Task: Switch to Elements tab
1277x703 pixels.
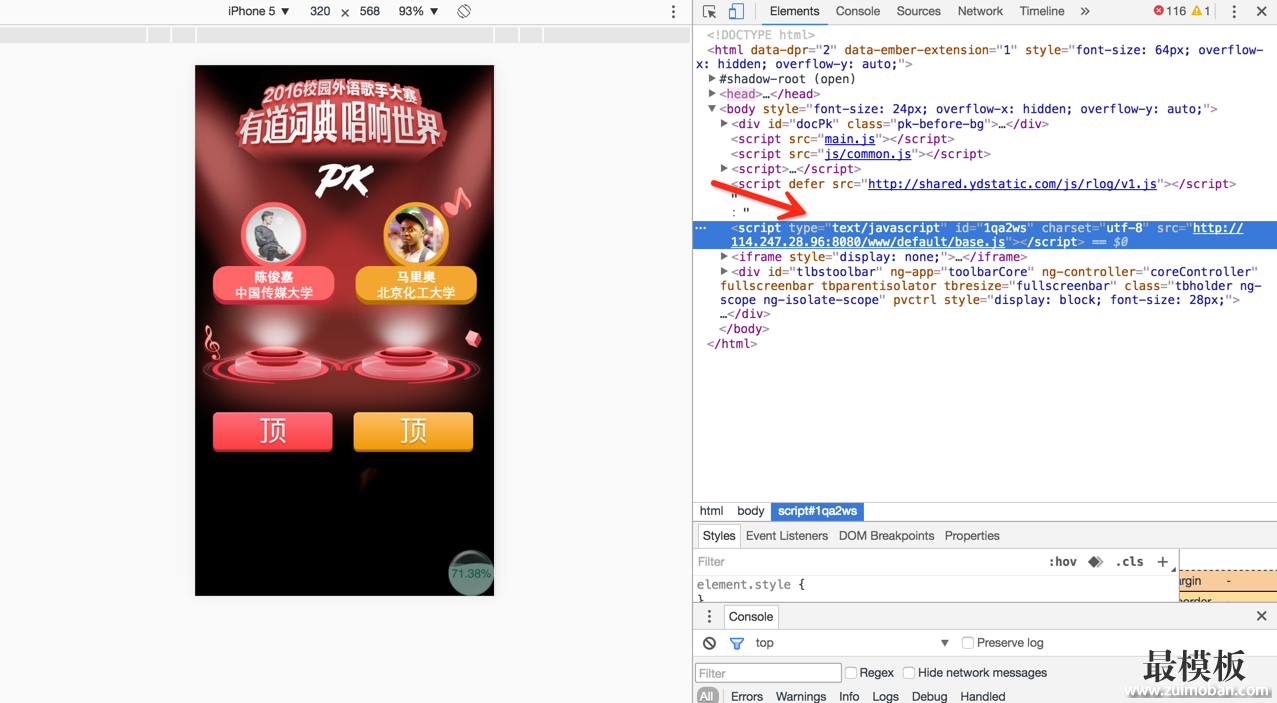Action: pos(794,11)
